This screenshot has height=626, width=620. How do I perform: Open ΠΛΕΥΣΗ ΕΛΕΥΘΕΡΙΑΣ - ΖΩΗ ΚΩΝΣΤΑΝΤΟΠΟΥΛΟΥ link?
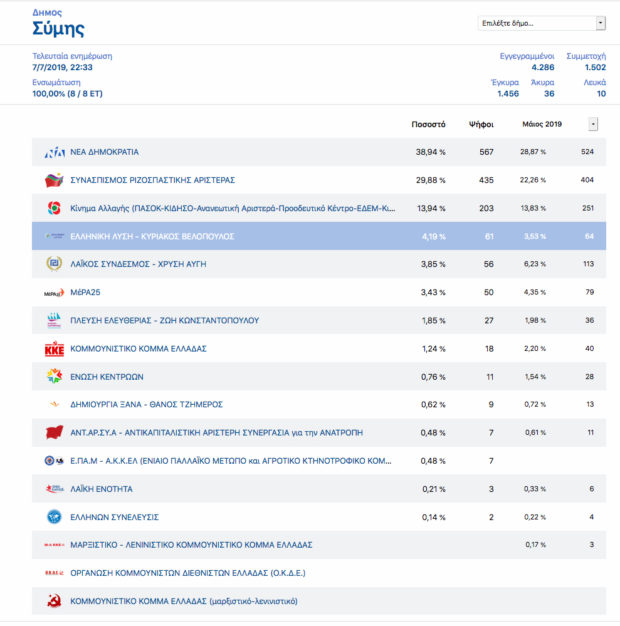point(164,320)
